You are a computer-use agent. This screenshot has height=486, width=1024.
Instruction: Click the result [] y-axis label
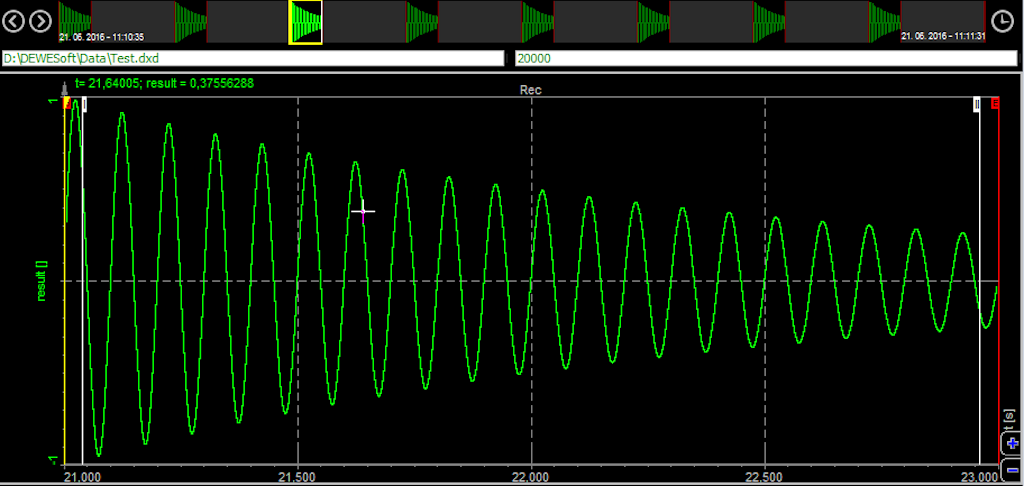42,281
